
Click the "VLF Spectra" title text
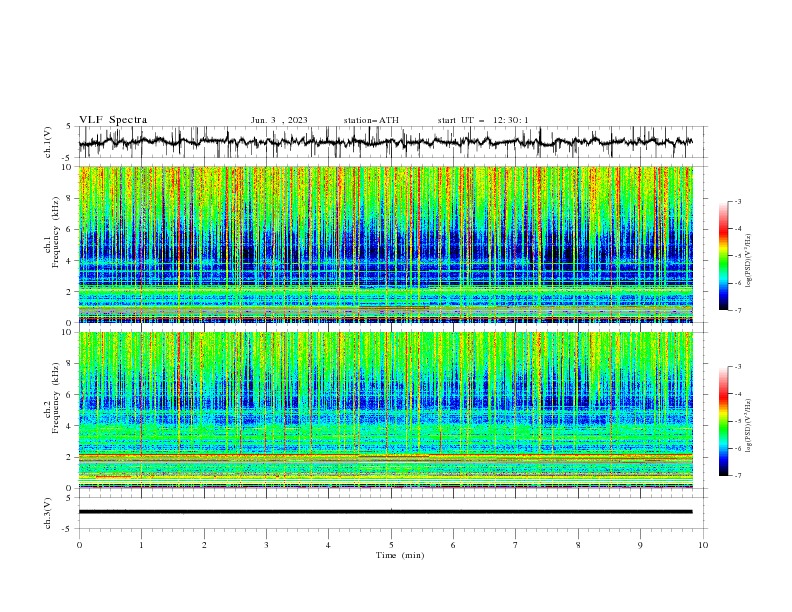[x=113, y=120]
